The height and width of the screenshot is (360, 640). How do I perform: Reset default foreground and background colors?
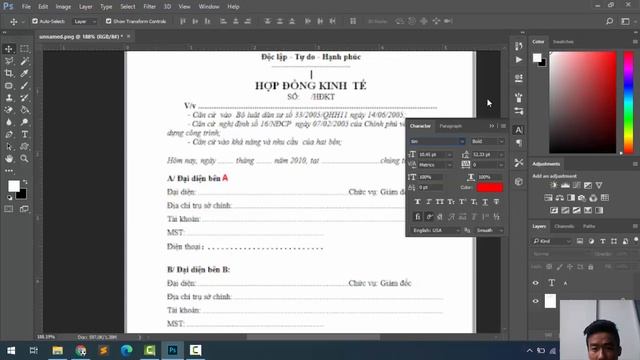coord(9,198)
